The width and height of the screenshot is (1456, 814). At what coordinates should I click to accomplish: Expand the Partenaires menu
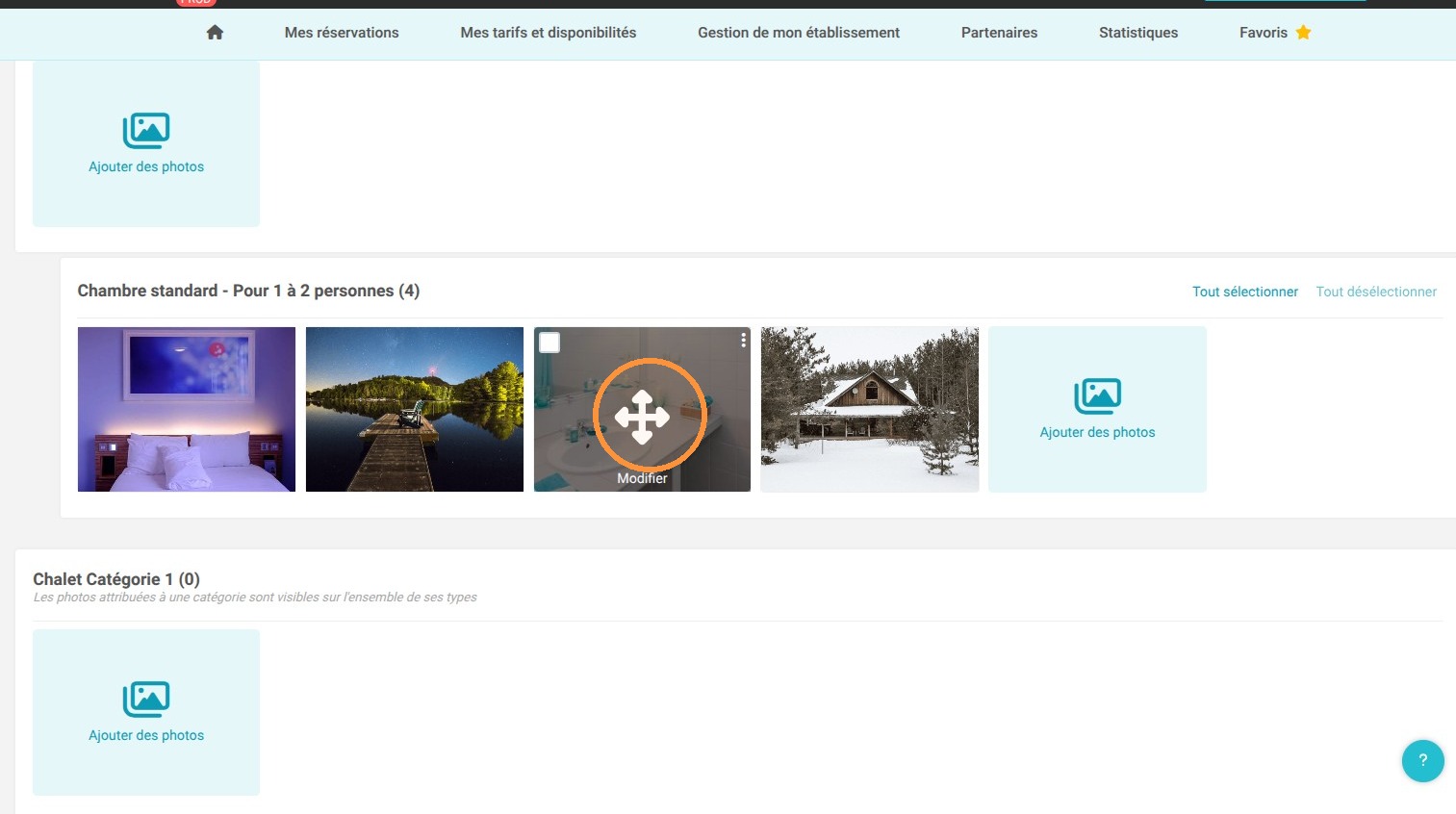(x=999, y=33)
